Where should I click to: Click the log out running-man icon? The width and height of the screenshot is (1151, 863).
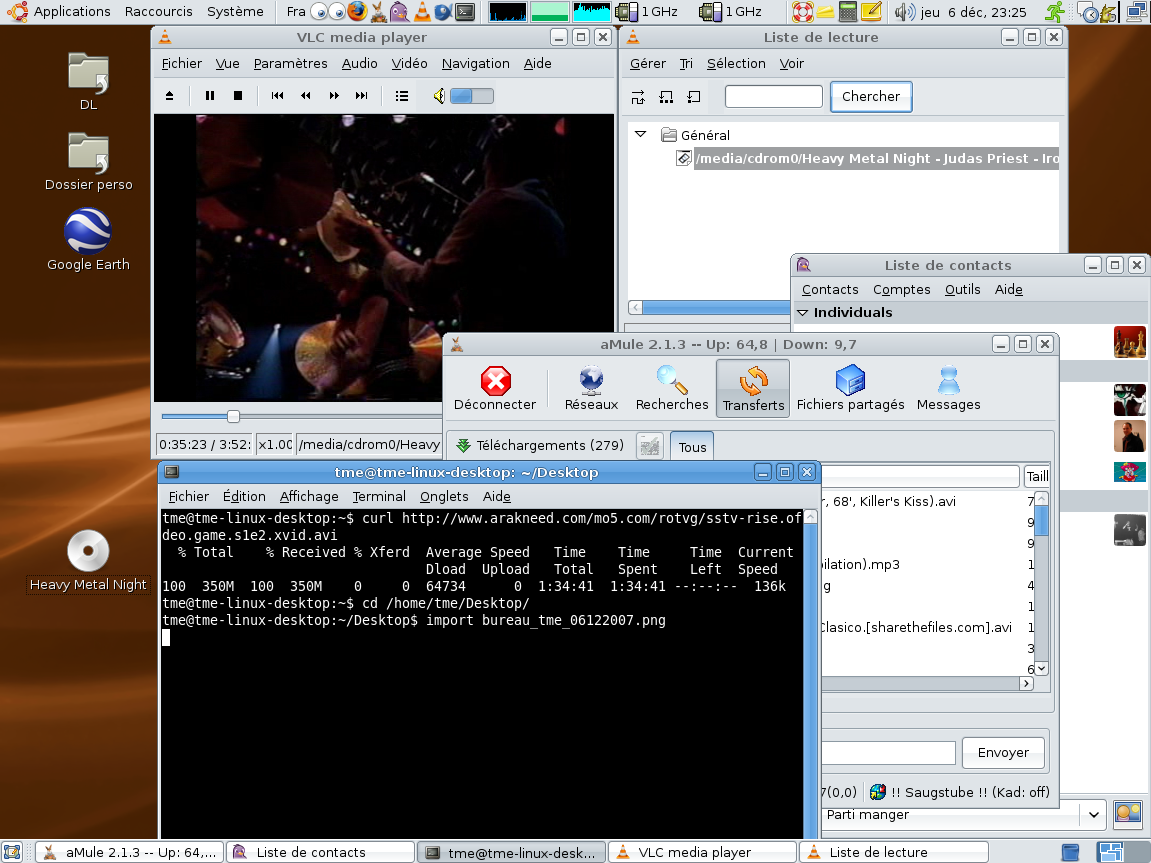(1055, 11)
